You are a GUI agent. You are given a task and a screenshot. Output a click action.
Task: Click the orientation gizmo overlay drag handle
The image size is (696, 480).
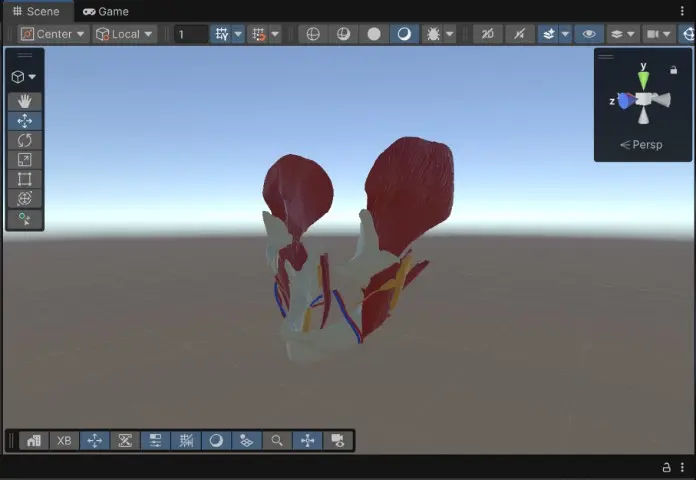[x=605, y=56]
